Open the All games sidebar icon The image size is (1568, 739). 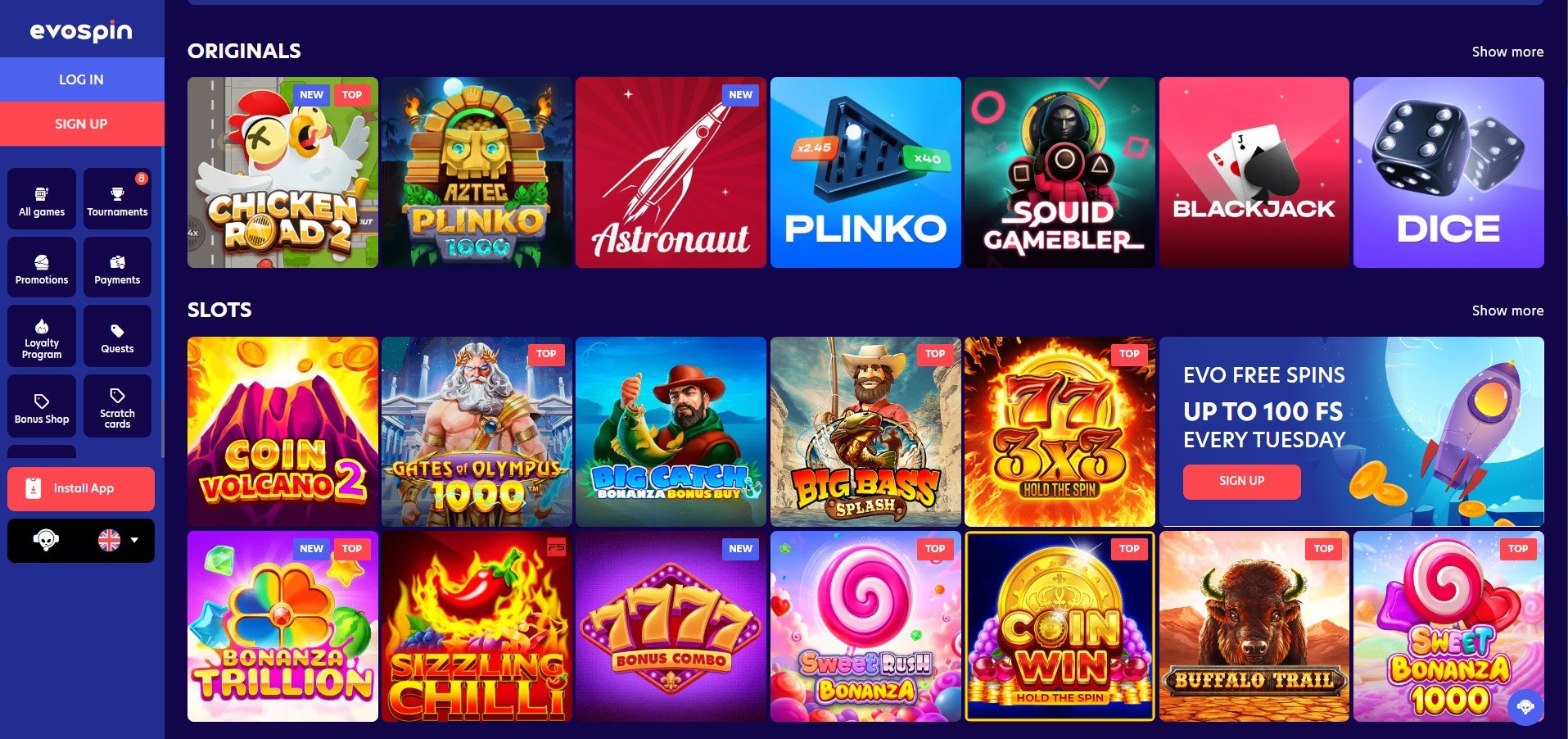click(42, 194)
